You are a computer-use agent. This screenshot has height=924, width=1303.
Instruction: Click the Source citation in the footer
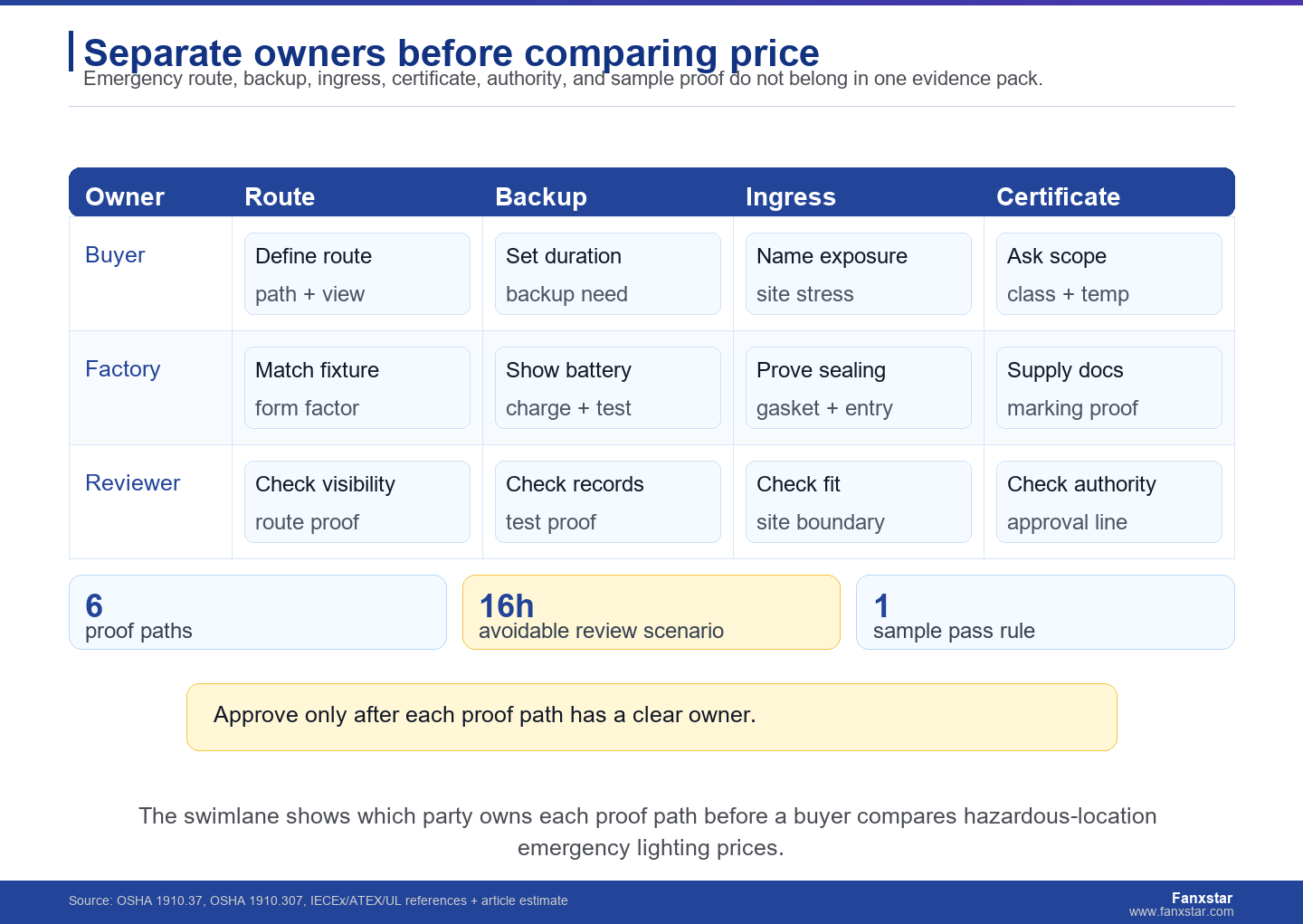tap(319, 900)
